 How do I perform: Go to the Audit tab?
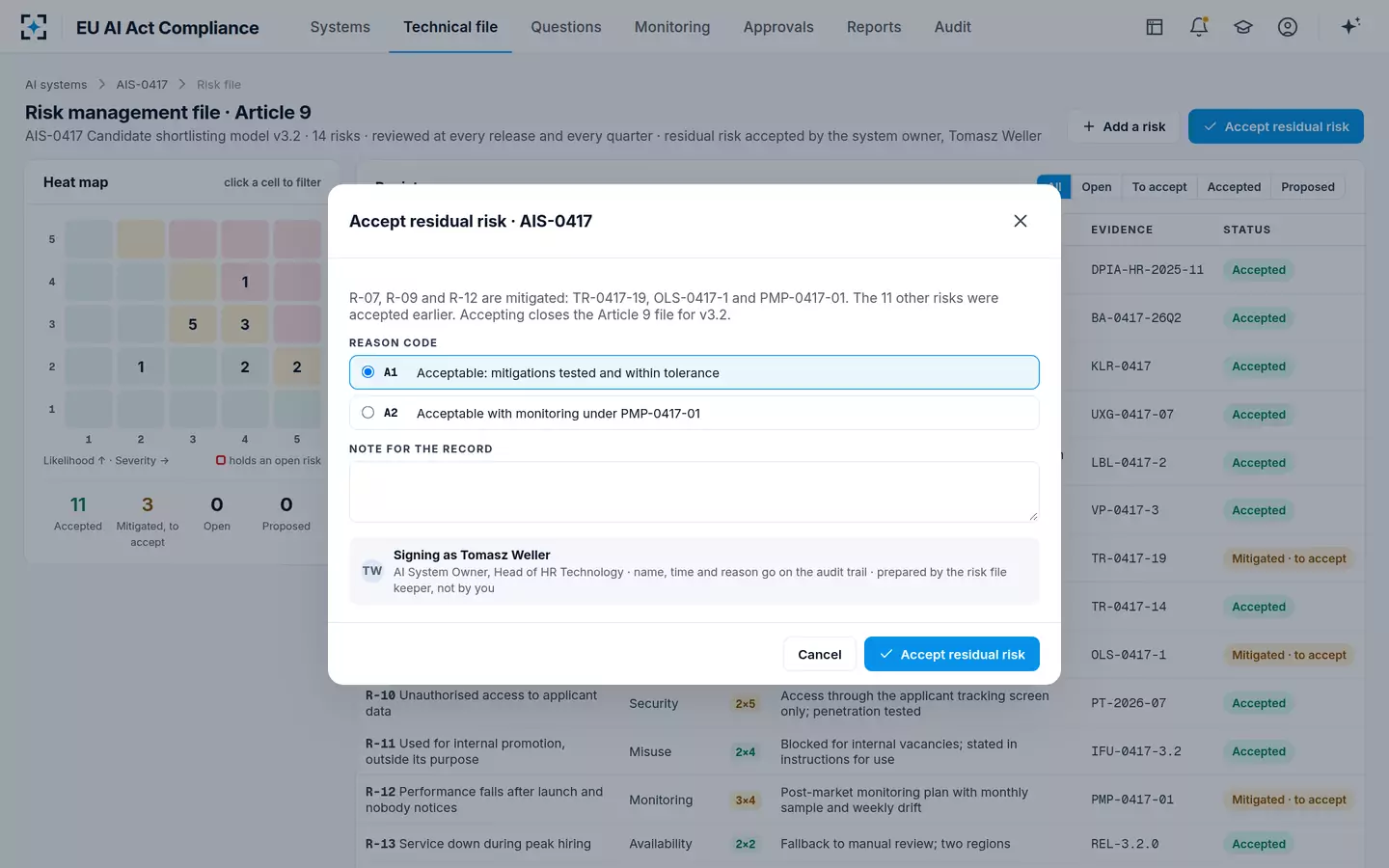(x=953, y=27)
